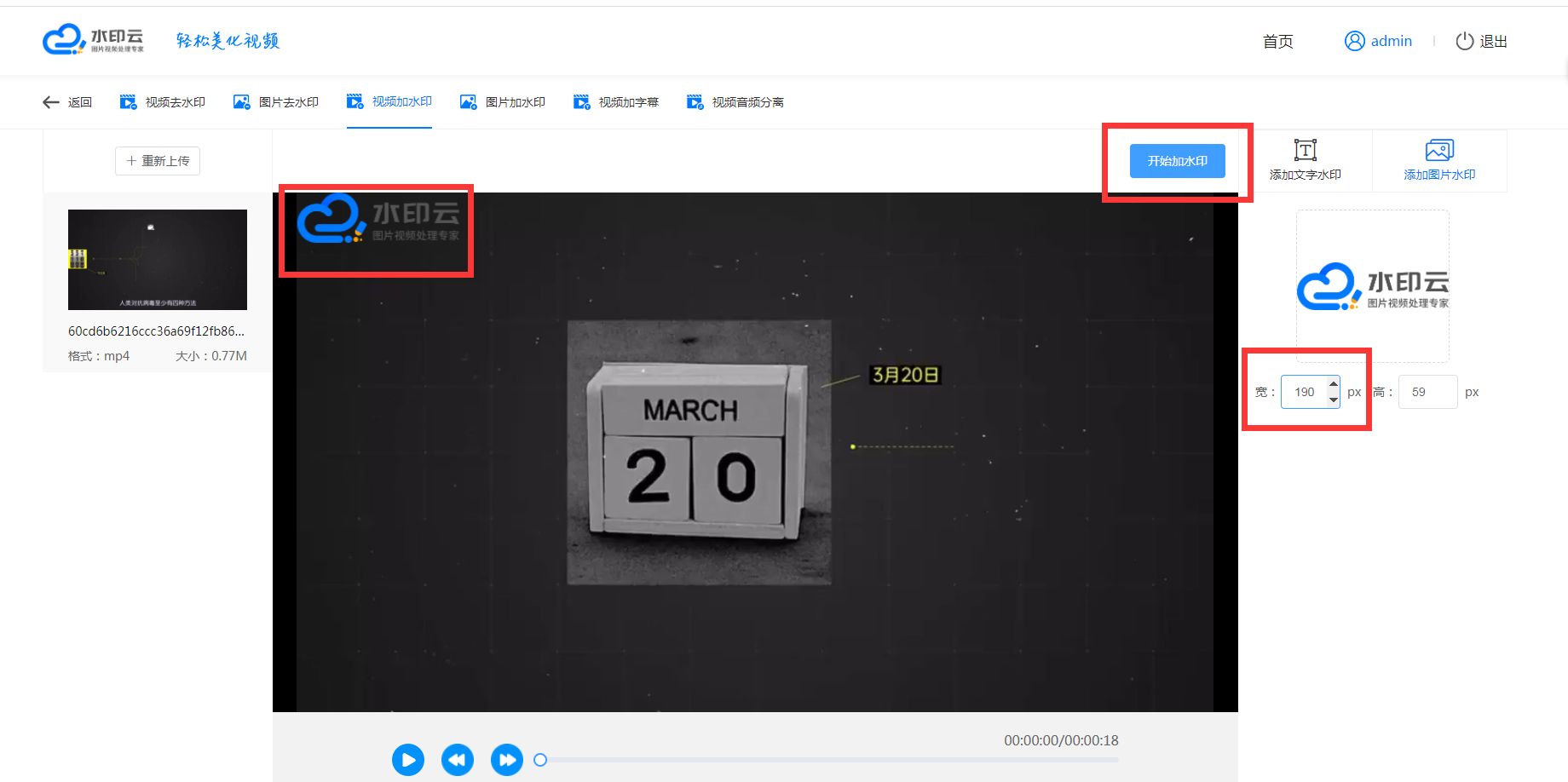Increase watermark width with up stepper arrow

tap(1333, 384)
